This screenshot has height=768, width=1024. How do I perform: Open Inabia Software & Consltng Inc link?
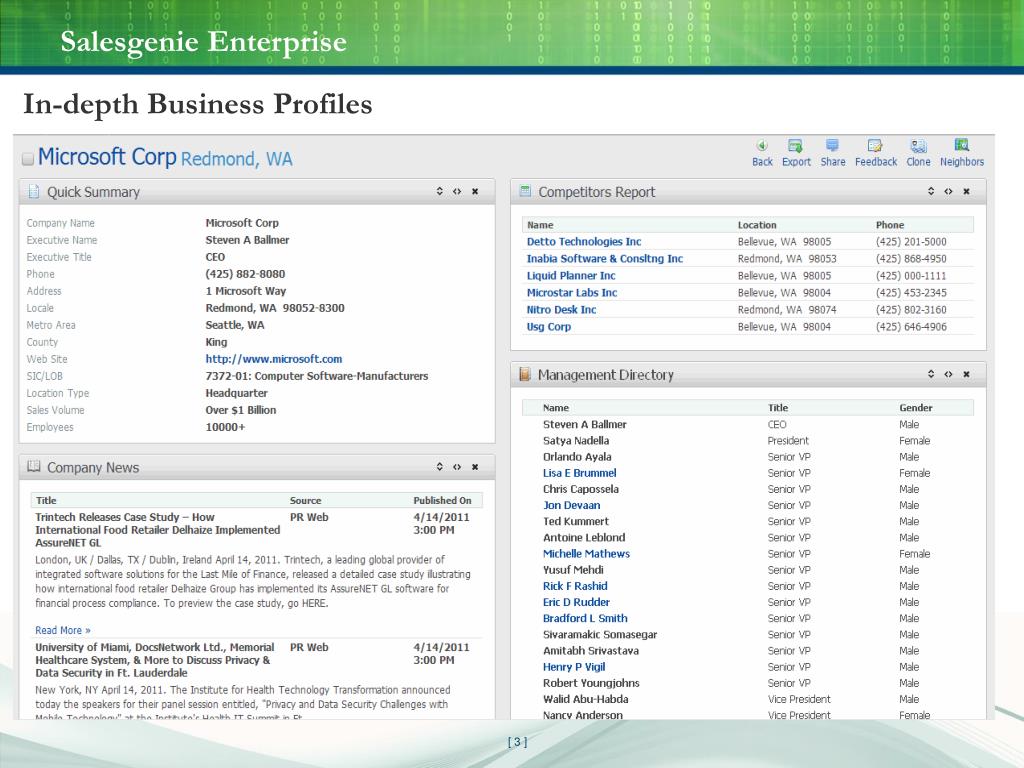pyautogui.click(x=605, y=259)
